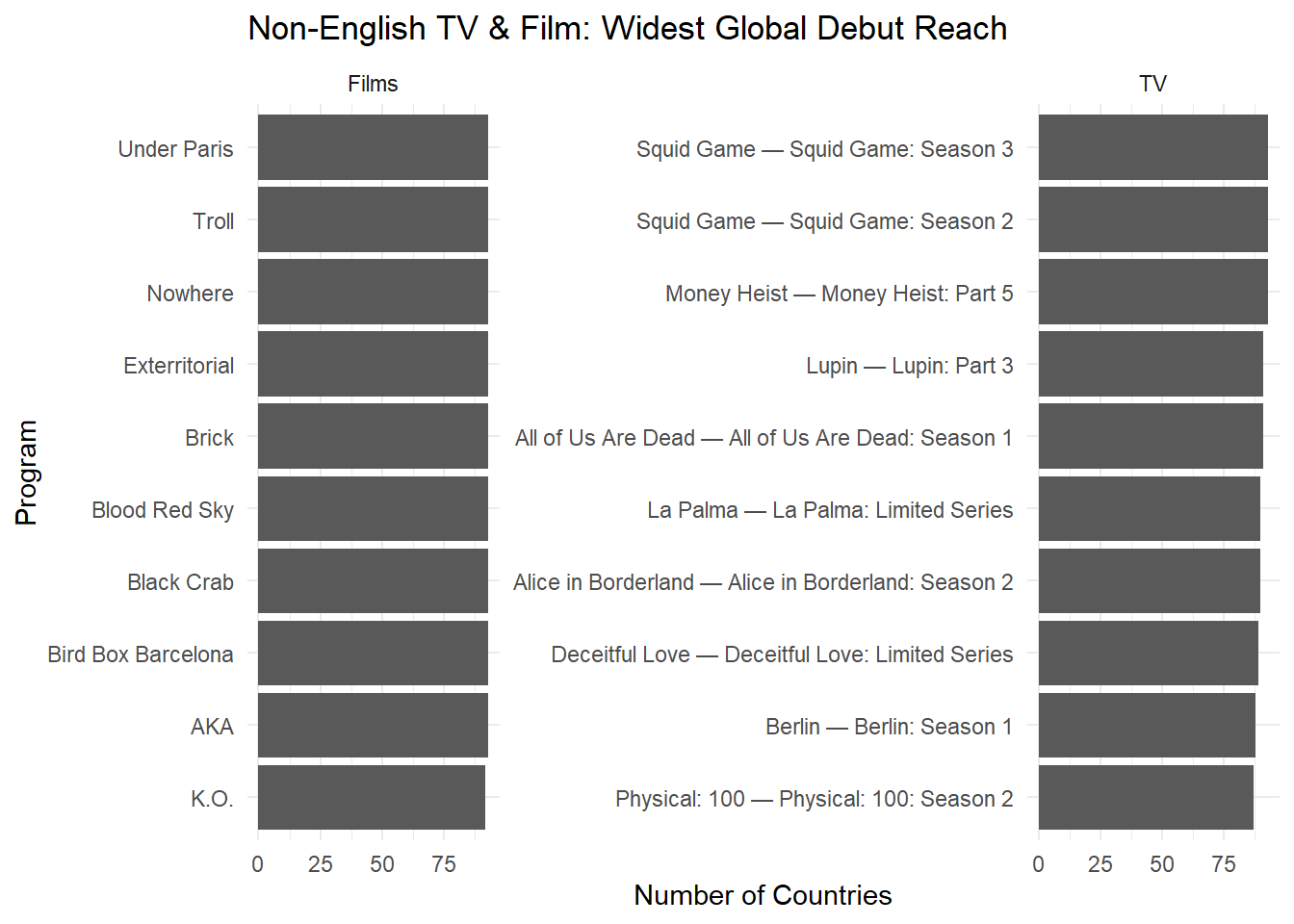Select the Bird Box Barcelona label text
1294x924 pixels.
tap(141, 654)
